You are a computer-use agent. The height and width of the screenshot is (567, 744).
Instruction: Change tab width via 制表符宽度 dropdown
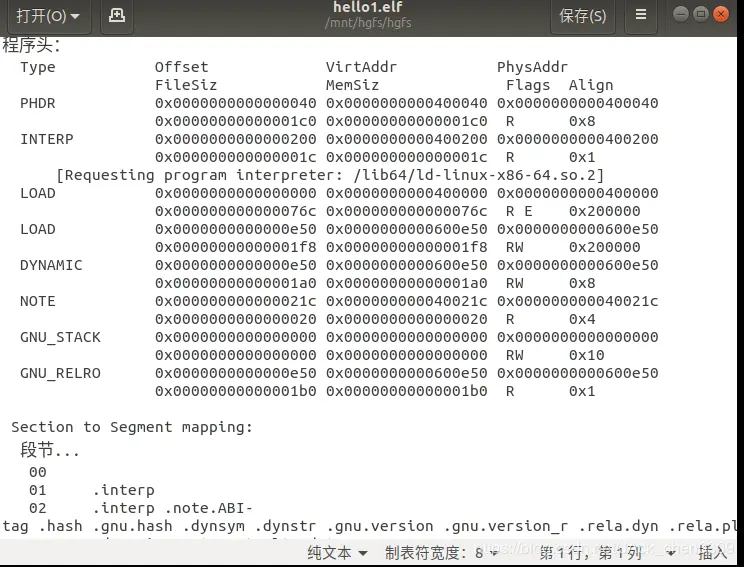pos(441,553)
